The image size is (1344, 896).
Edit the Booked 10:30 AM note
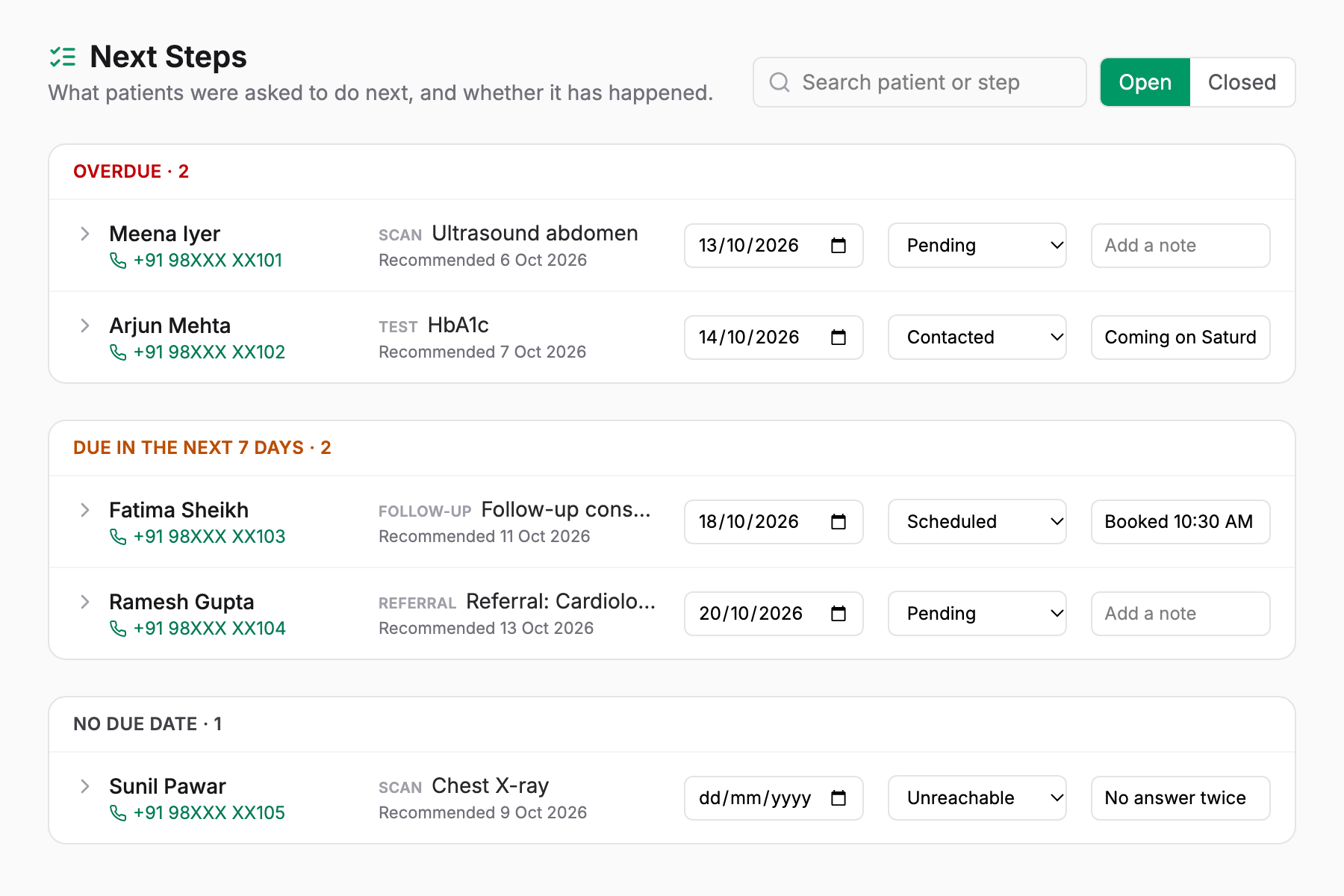pos(1180,522)
